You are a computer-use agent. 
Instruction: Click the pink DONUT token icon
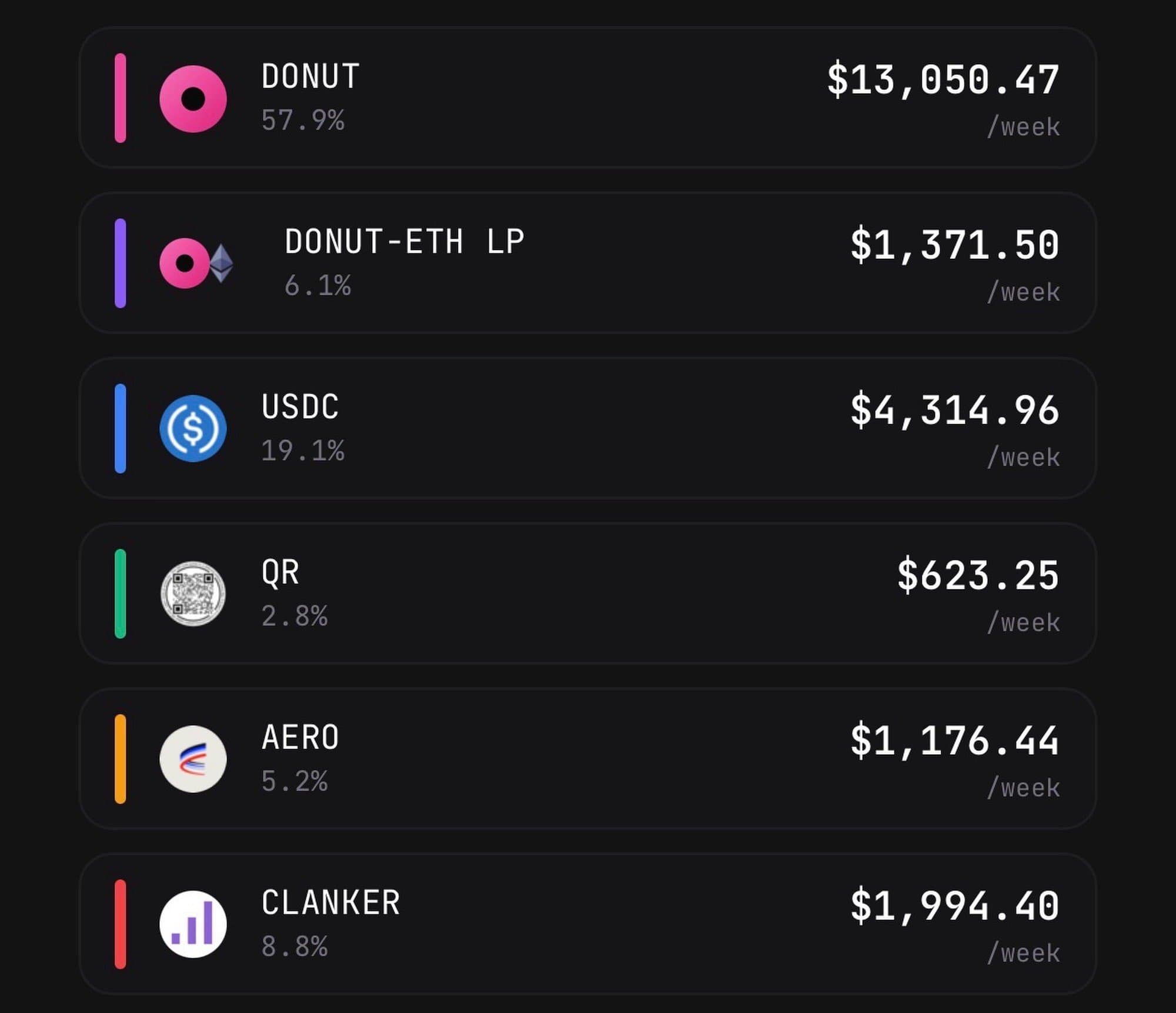[193, 98]
